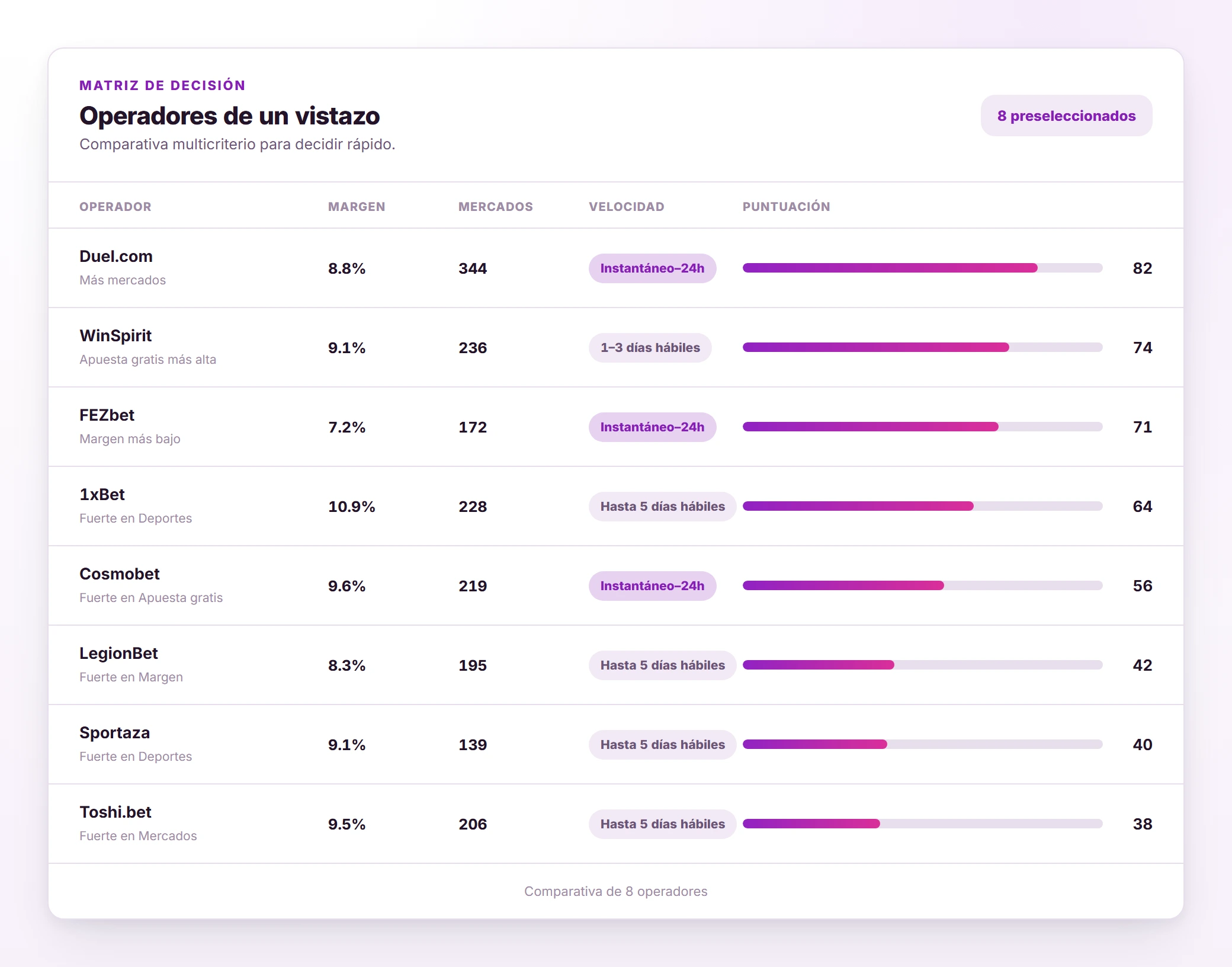Open the FEZbet operator name
This screenshot has width=1232, height=967.
[x=107, y=415]
